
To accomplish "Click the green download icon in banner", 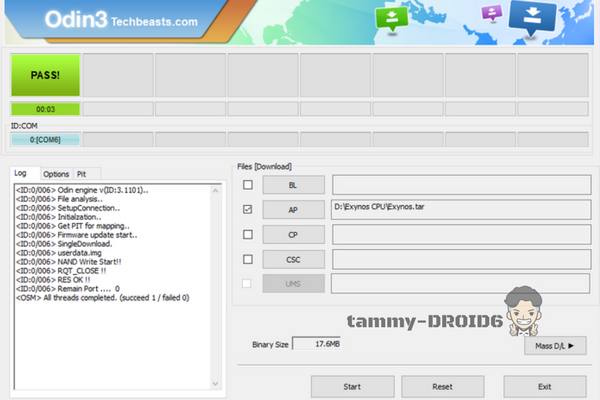I will (x=391, y=18).
